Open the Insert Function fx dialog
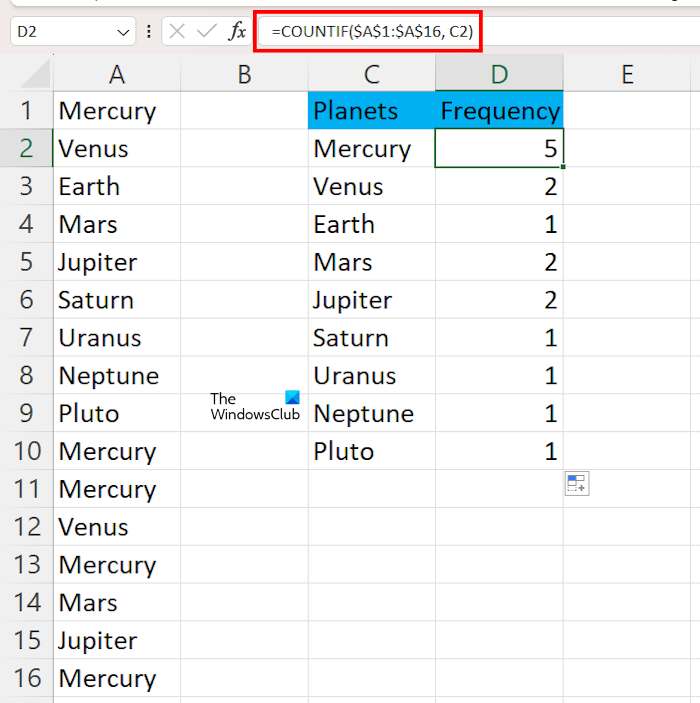This screenshot has height=703, width=700. click(237, 32)
